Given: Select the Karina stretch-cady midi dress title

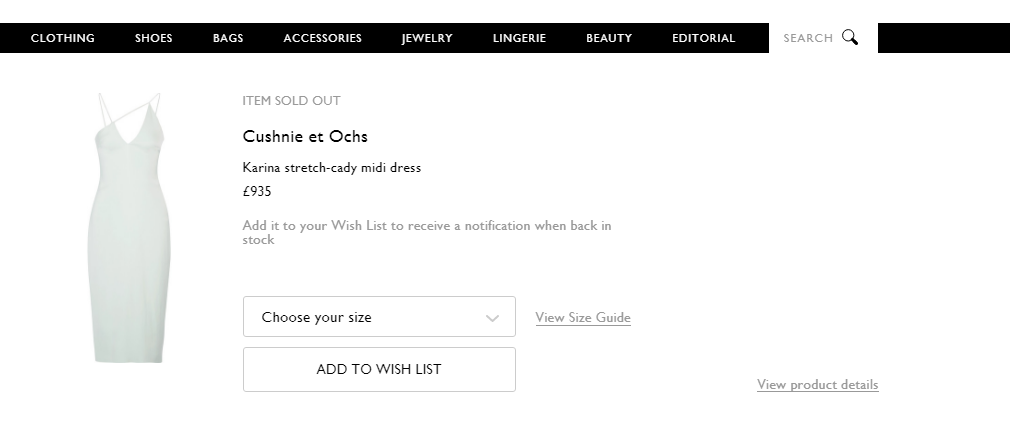Looking at the screenshot, I should click(x=331, y=168).
